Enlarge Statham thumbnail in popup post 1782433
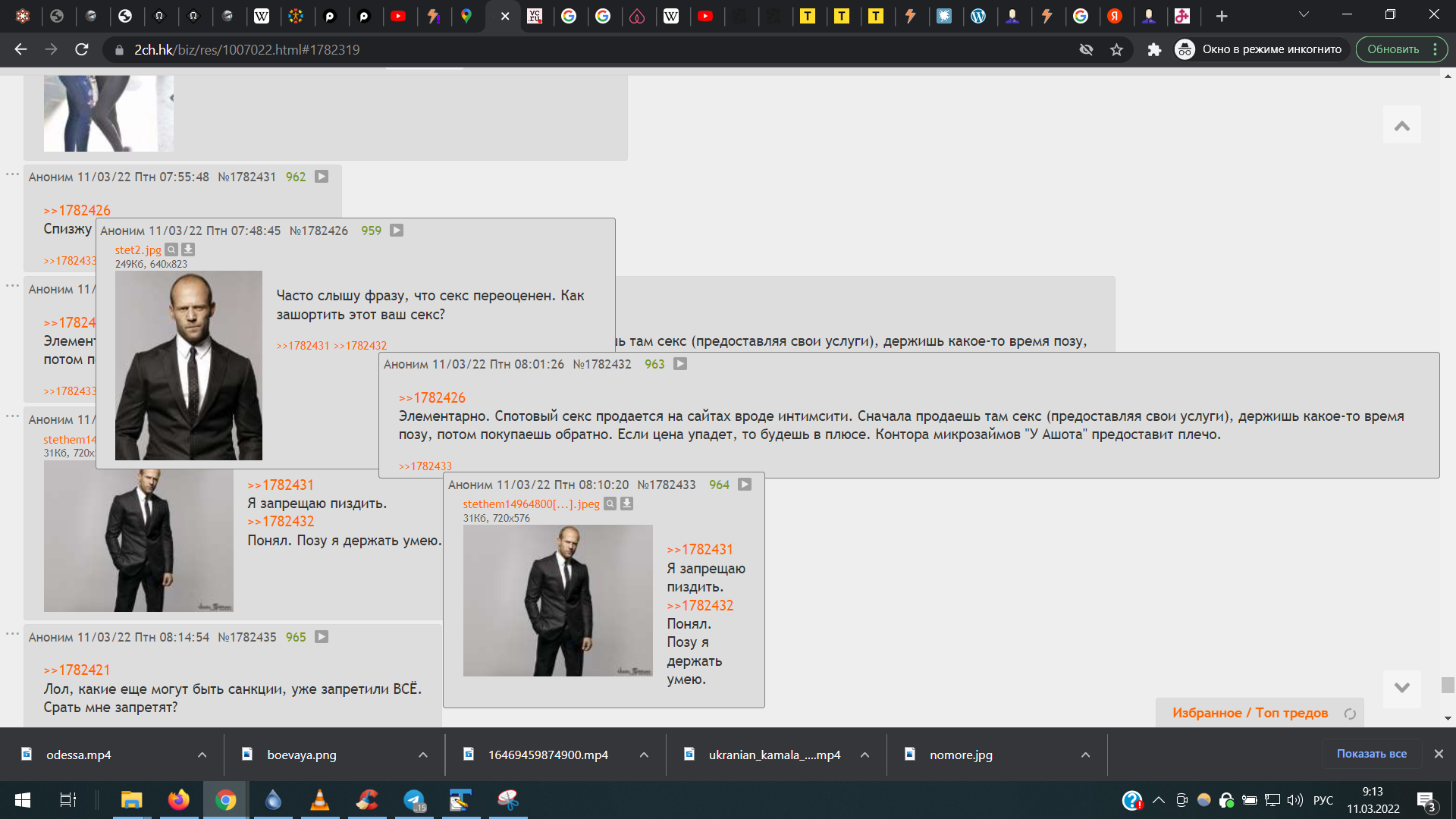1456x819 pixels. 558,601
